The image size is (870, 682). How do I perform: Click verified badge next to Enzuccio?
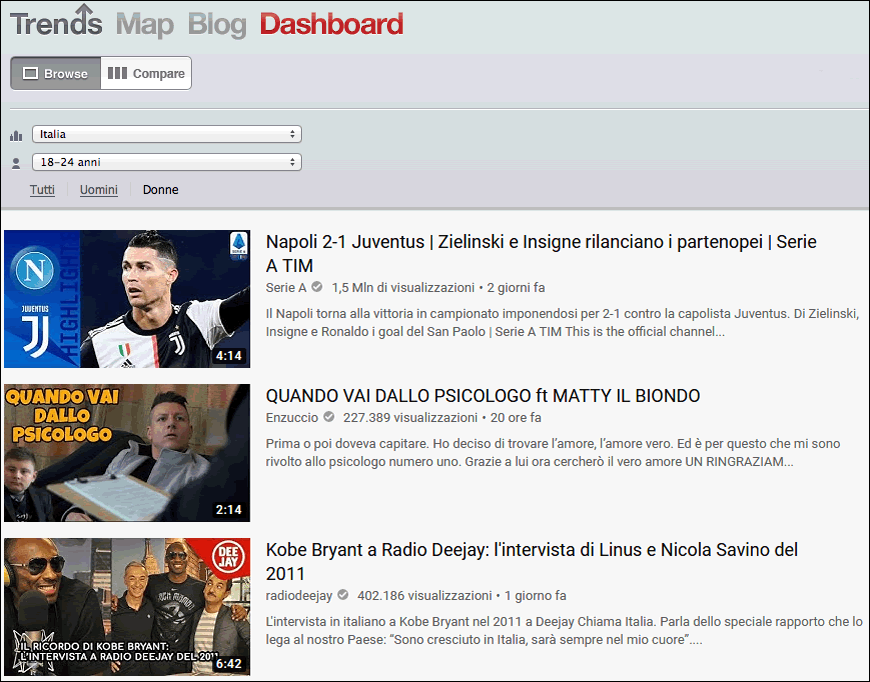tap(329, 417)
